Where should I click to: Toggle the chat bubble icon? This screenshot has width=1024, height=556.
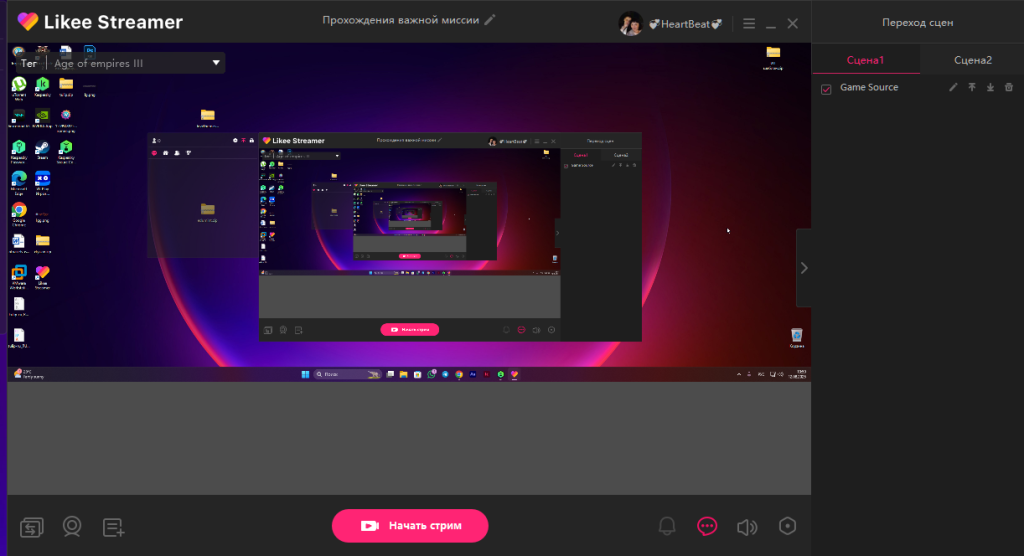707,526
